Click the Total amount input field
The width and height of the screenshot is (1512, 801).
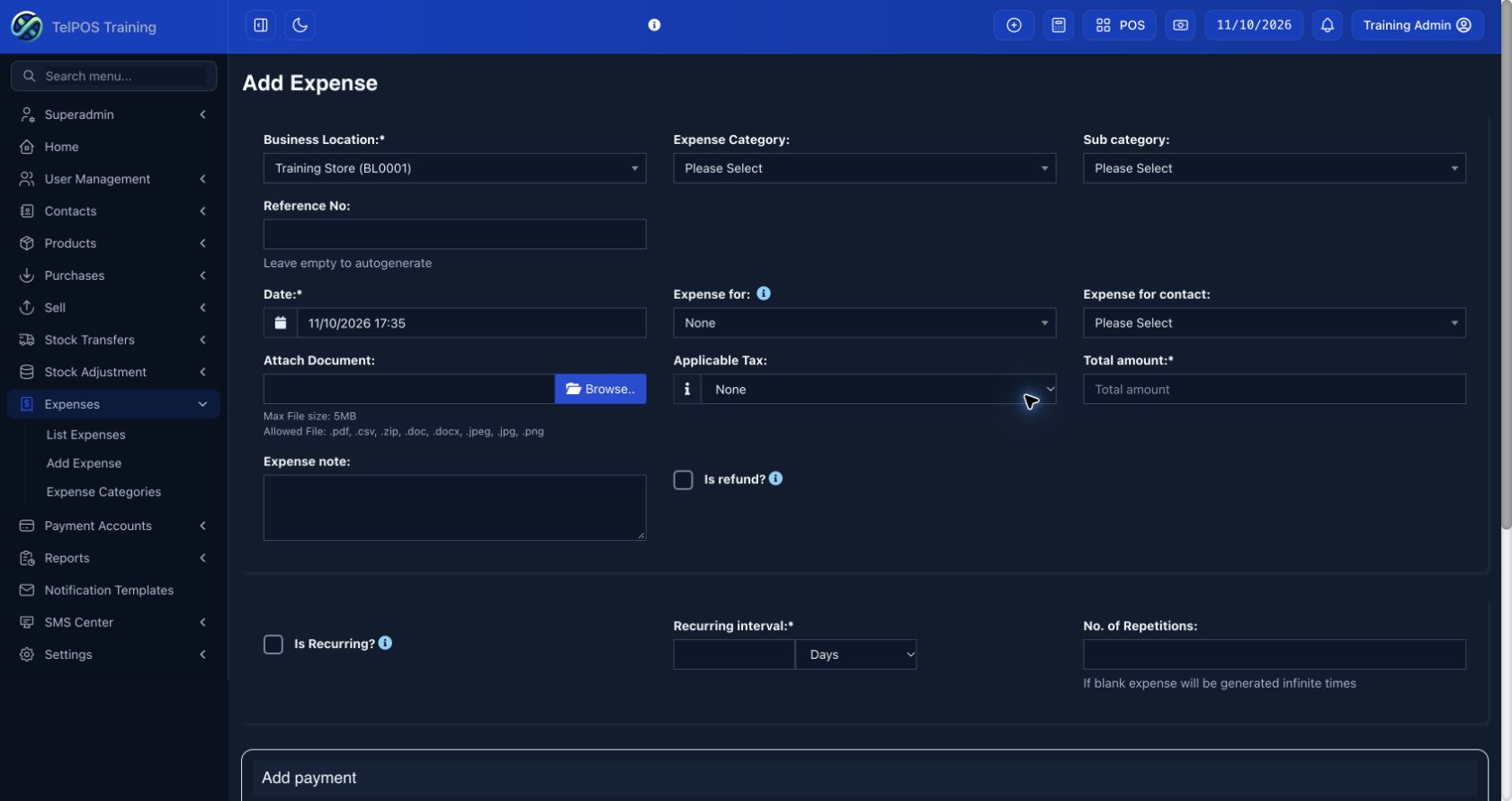(x=1275, y=389)
